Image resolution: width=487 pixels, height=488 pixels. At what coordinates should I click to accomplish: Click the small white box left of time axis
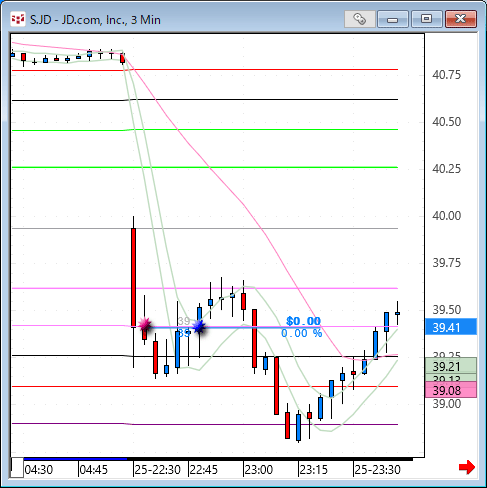(x=17, y=468)
